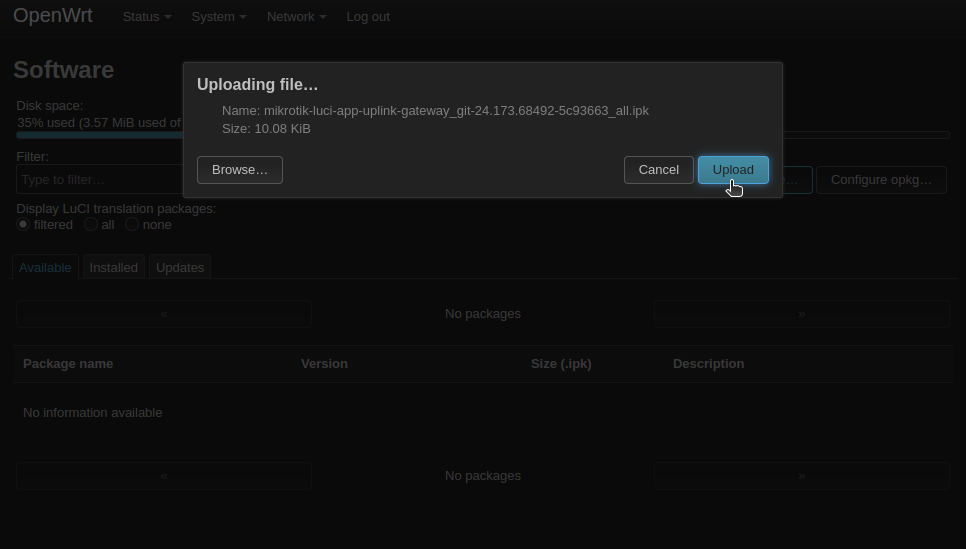Click Log out in top bar

pos(368,17)
